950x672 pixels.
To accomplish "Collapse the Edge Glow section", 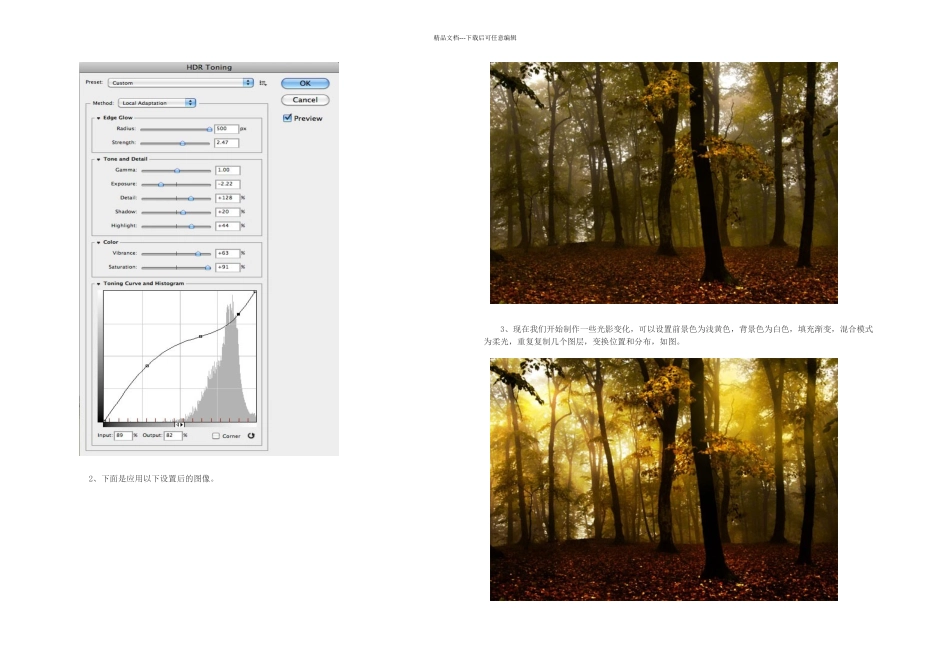I will click(99, 118).
